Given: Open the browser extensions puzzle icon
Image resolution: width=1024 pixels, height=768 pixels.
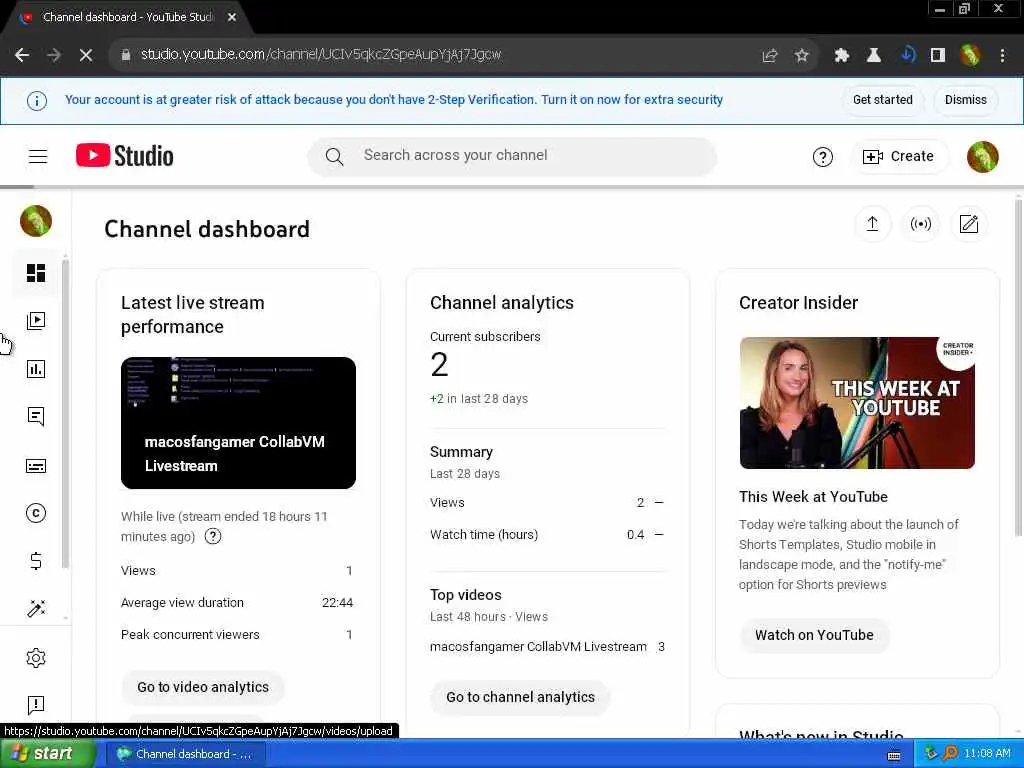Looking at the screenshot, I should pos(842,56).
